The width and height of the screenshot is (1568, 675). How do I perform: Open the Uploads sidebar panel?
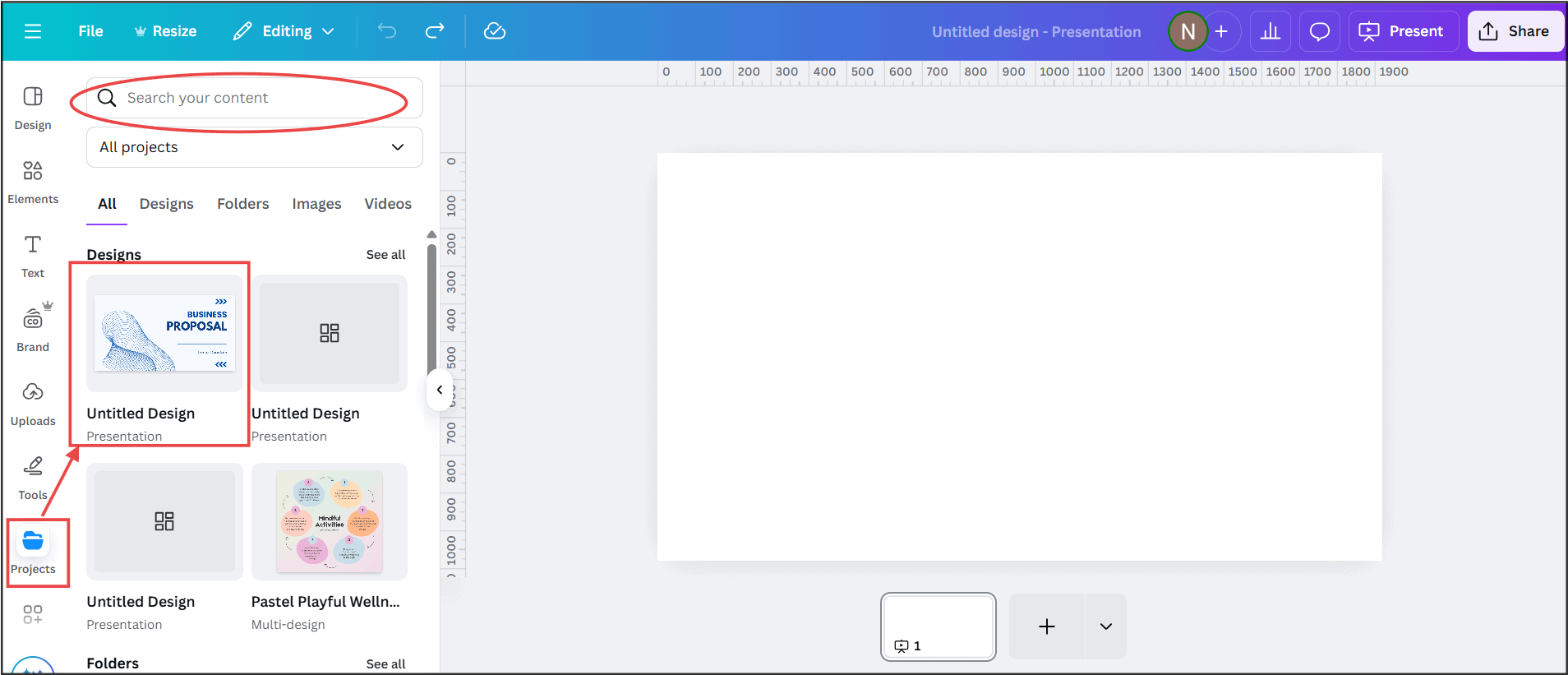pyautogui.click(x=33, y=404)
